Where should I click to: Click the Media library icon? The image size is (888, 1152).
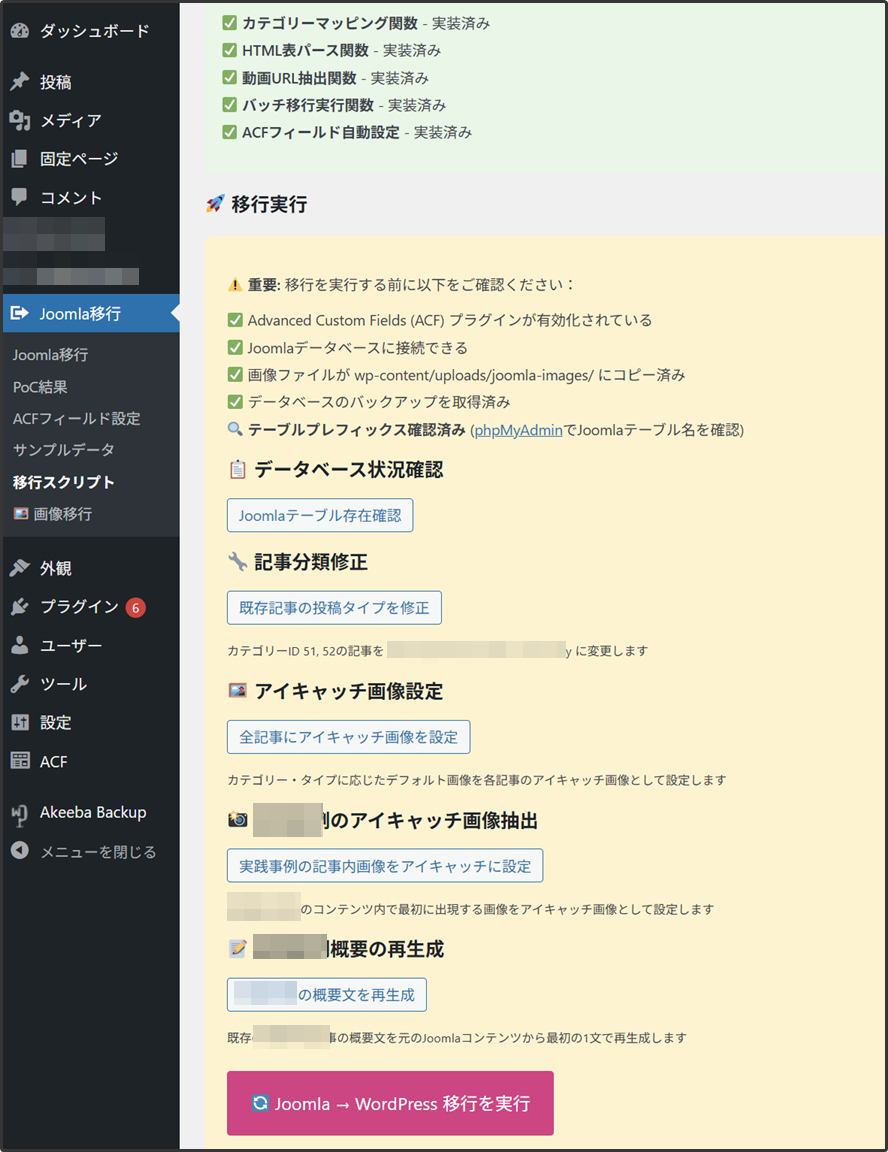20,121
